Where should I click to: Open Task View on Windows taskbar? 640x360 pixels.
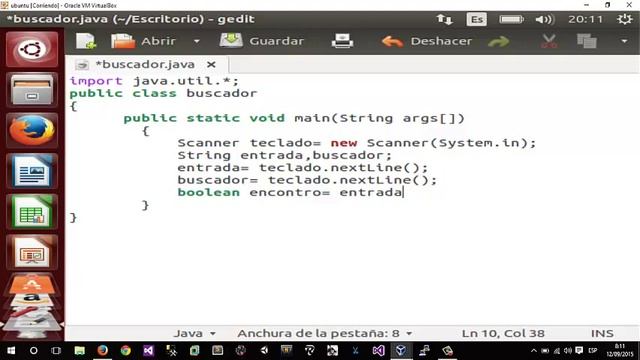click(x=56, y=351)
